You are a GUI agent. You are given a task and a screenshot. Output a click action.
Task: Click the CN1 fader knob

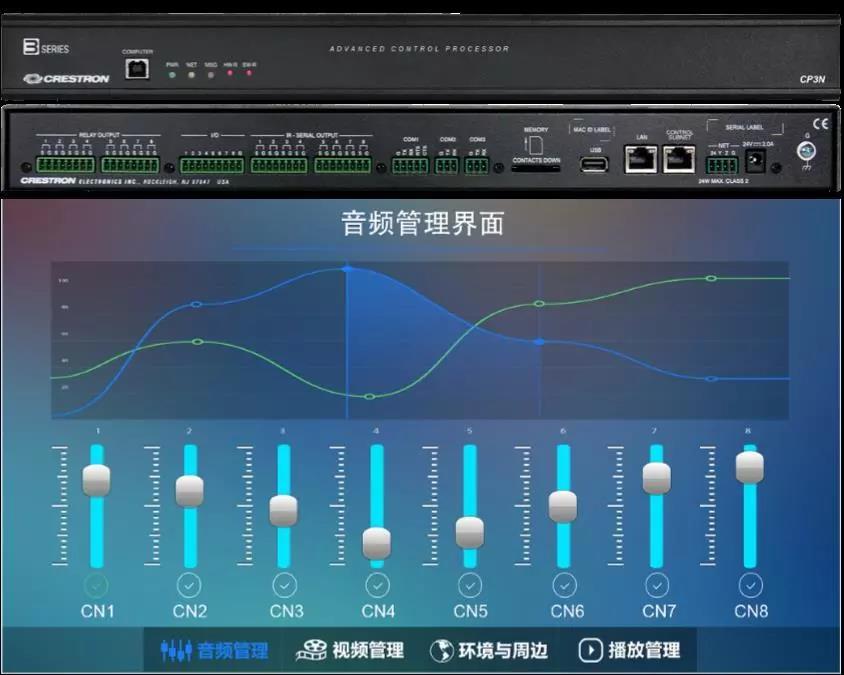click(96, 480)
